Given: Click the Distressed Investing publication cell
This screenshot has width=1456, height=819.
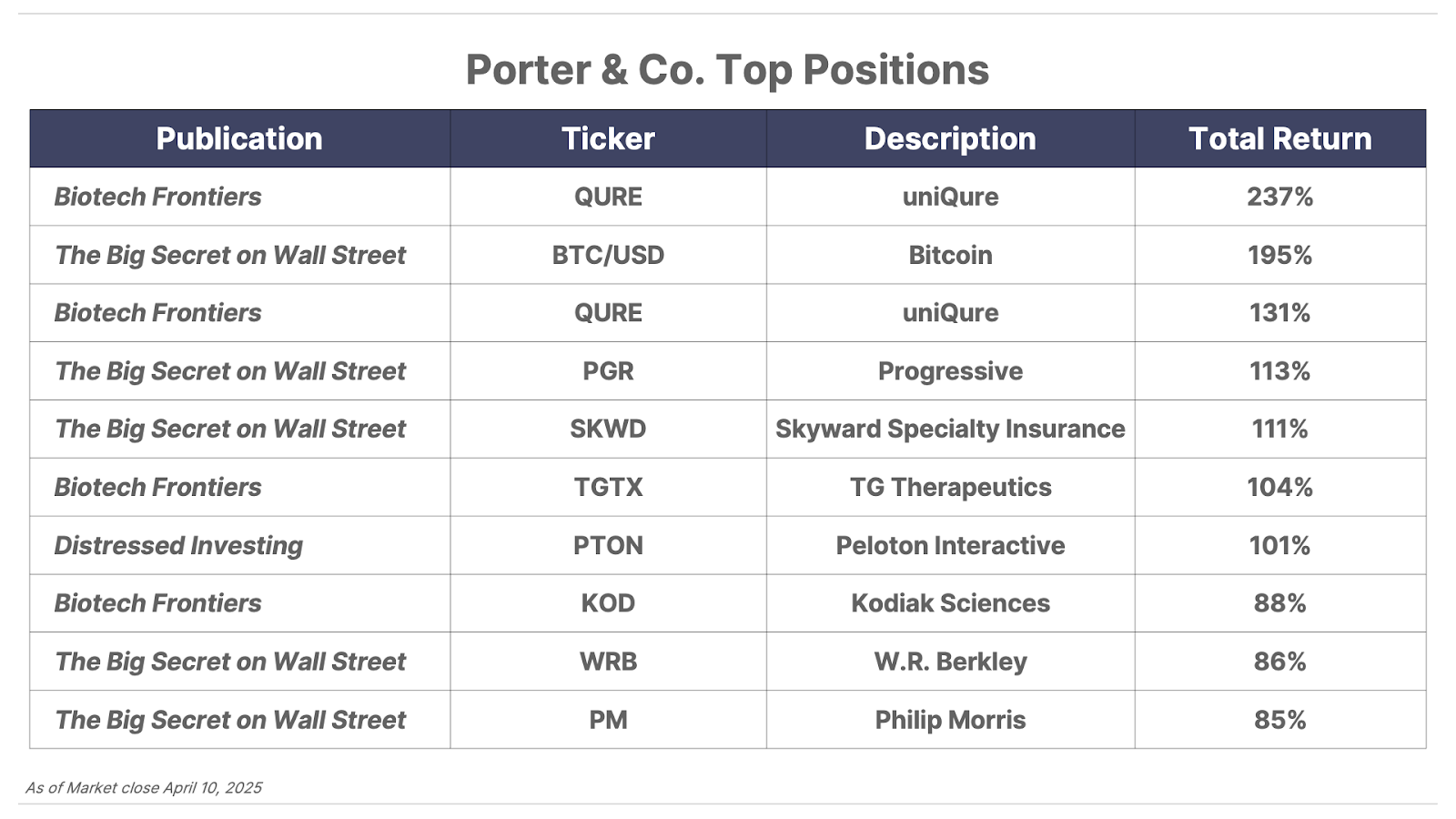Looking at the screenshot, I should coord(240,545).
